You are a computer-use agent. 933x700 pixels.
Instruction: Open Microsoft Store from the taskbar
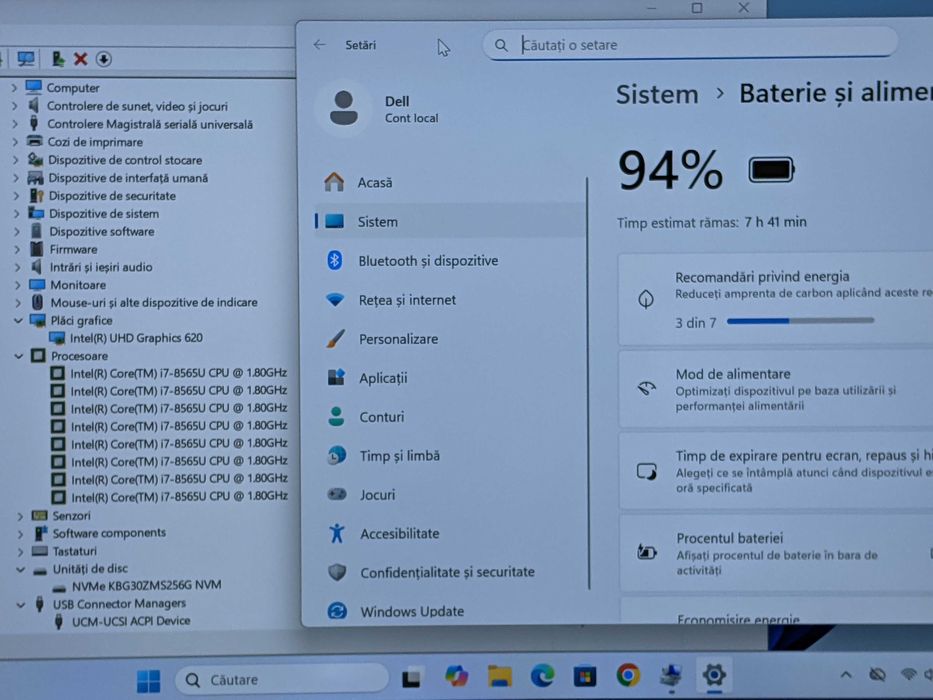(585, 676)
